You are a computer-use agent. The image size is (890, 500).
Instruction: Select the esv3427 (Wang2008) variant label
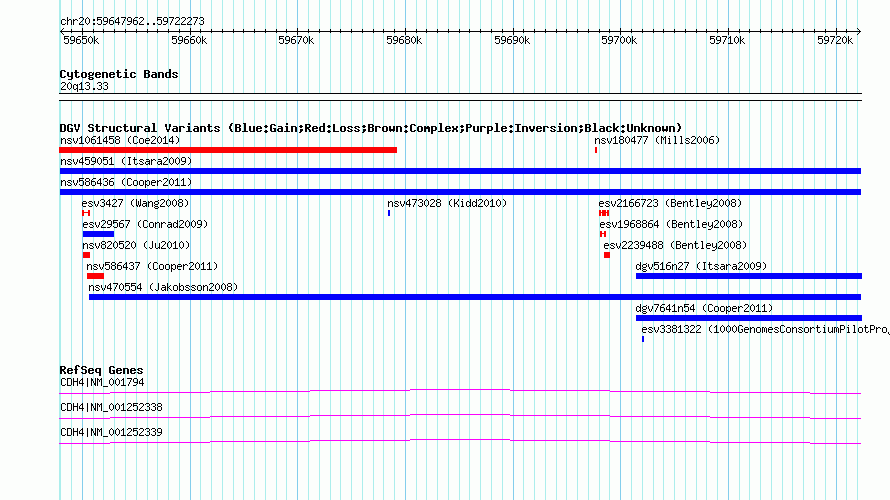point(135,203)
